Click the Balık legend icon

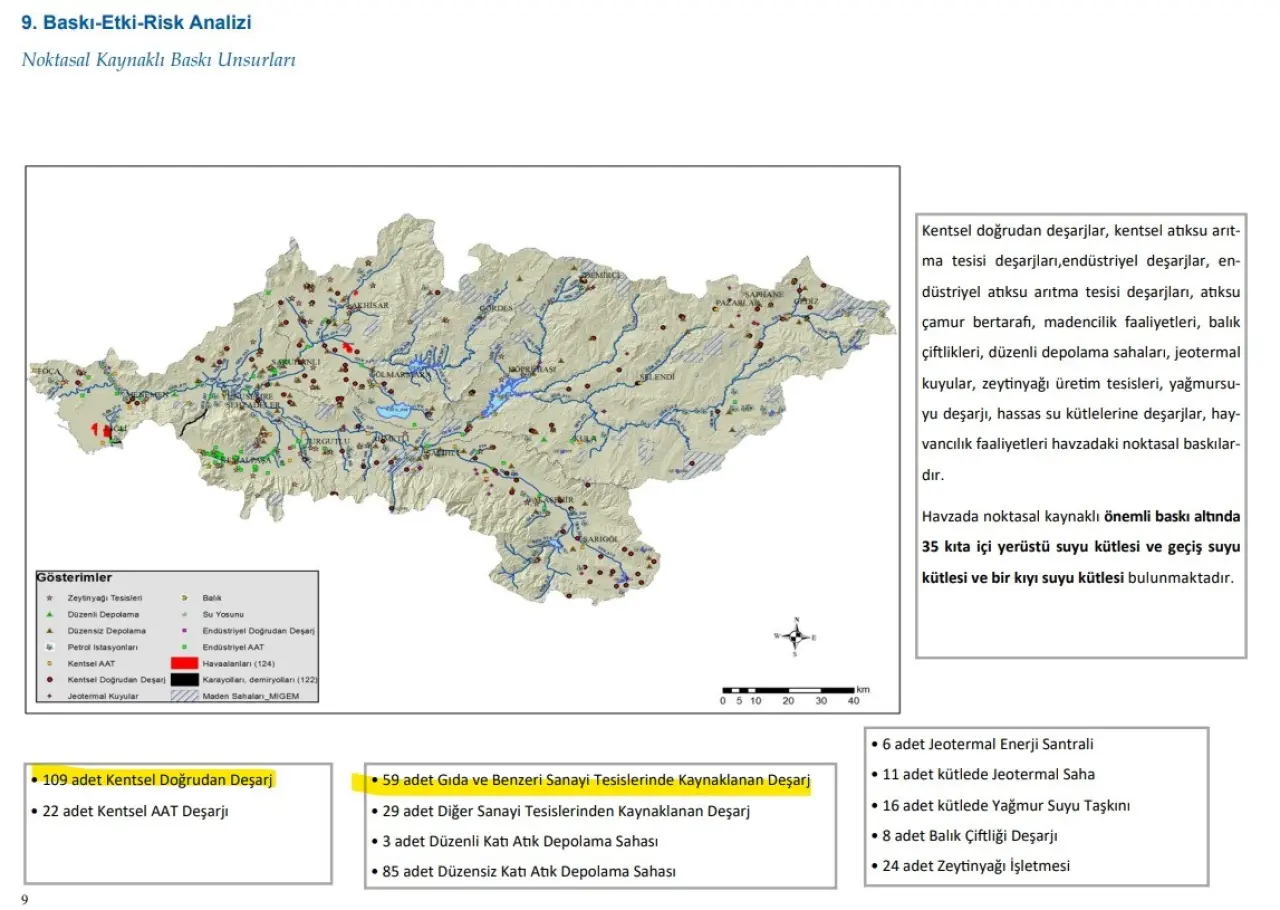tap(186, 597)
